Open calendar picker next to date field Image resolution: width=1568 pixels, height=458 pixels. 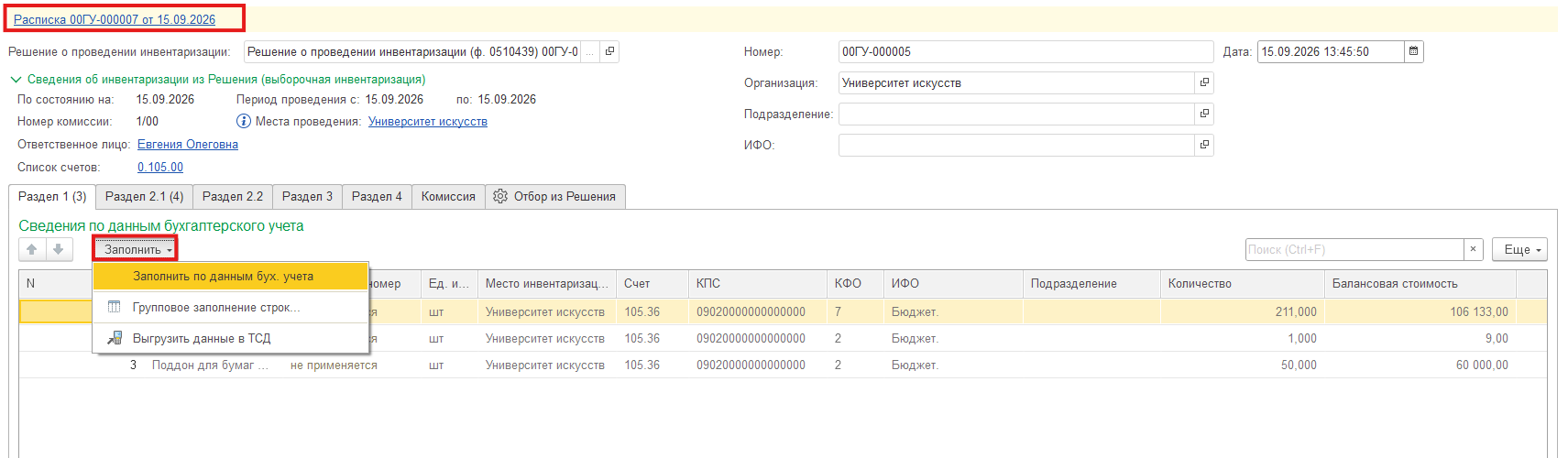tap(1413, 52)
